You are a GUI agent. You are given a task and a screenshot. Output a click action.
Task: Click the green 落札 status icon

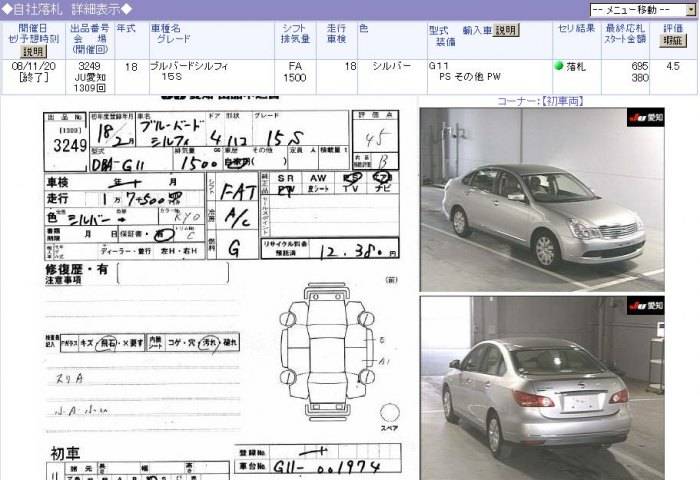(558, 66)
